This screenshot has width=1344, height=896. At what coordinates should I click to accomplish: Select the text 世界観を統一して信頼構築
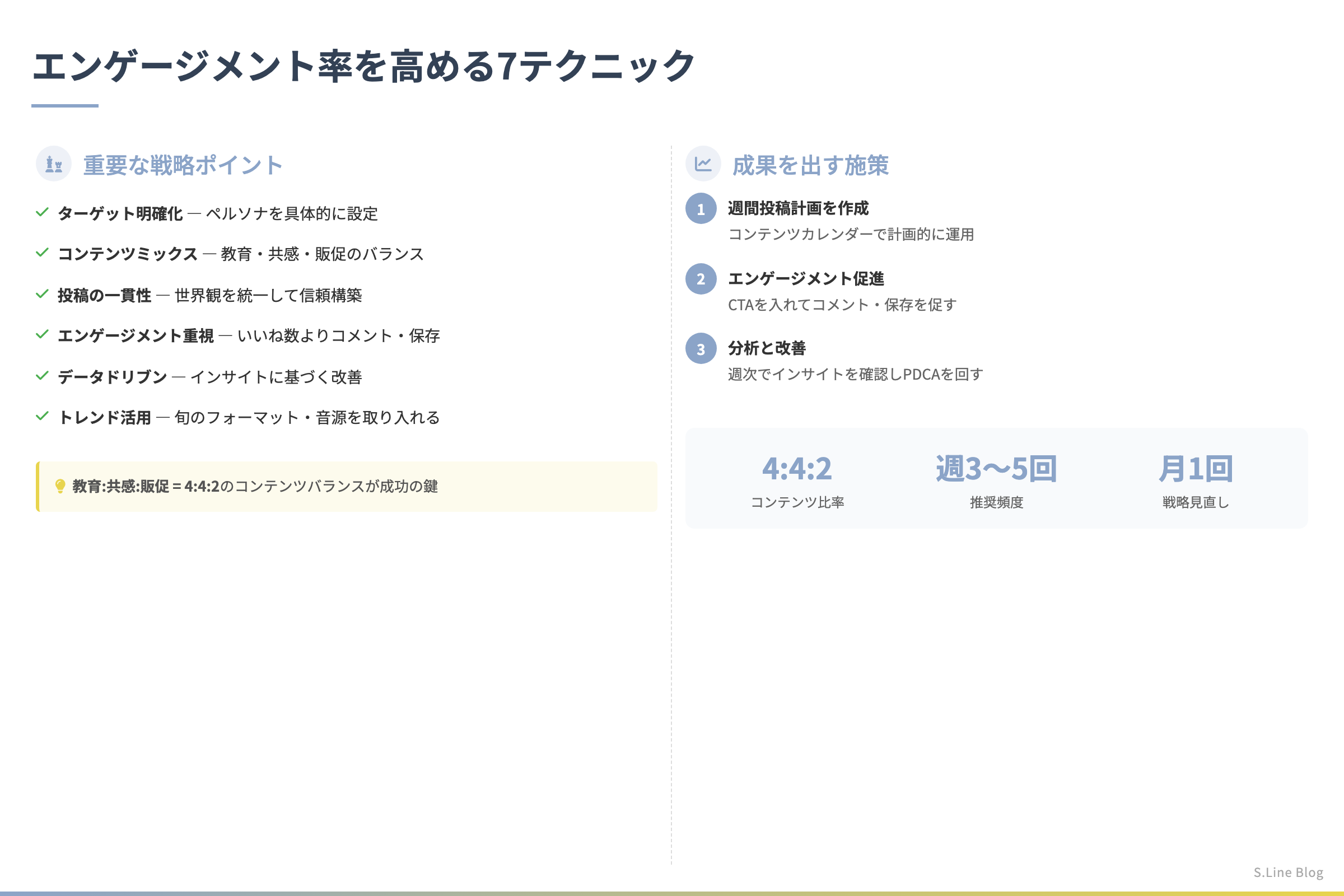coord(269,296)
